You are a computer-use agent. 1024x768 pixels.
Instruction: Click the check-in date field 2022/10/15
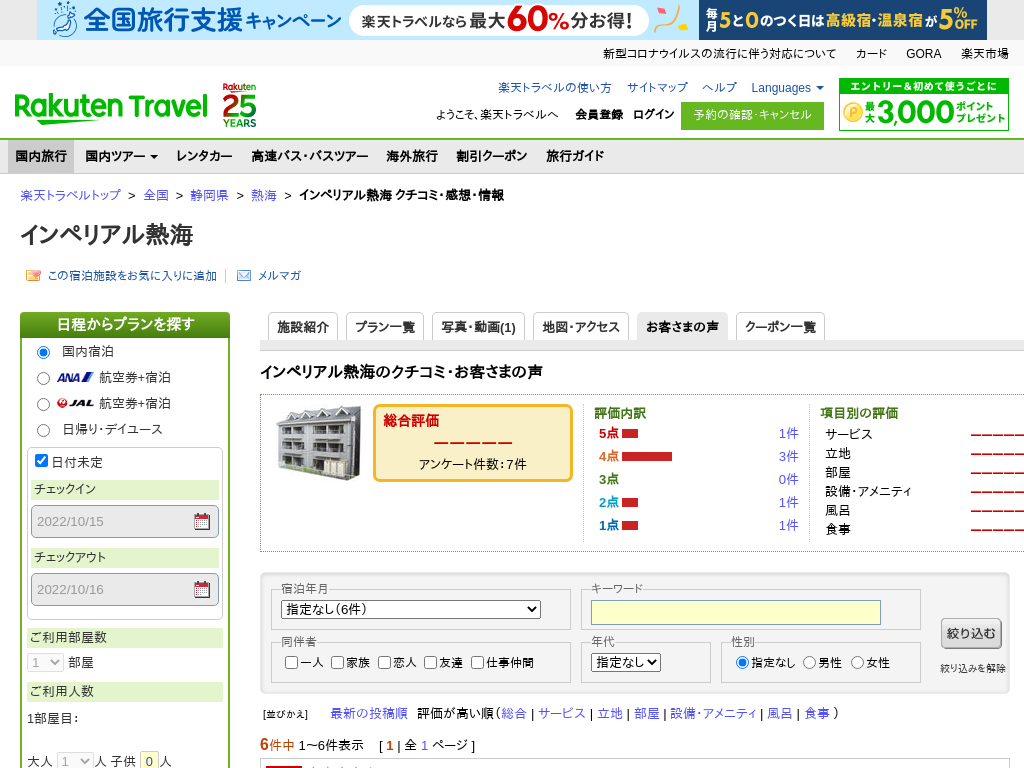[125, 521]
